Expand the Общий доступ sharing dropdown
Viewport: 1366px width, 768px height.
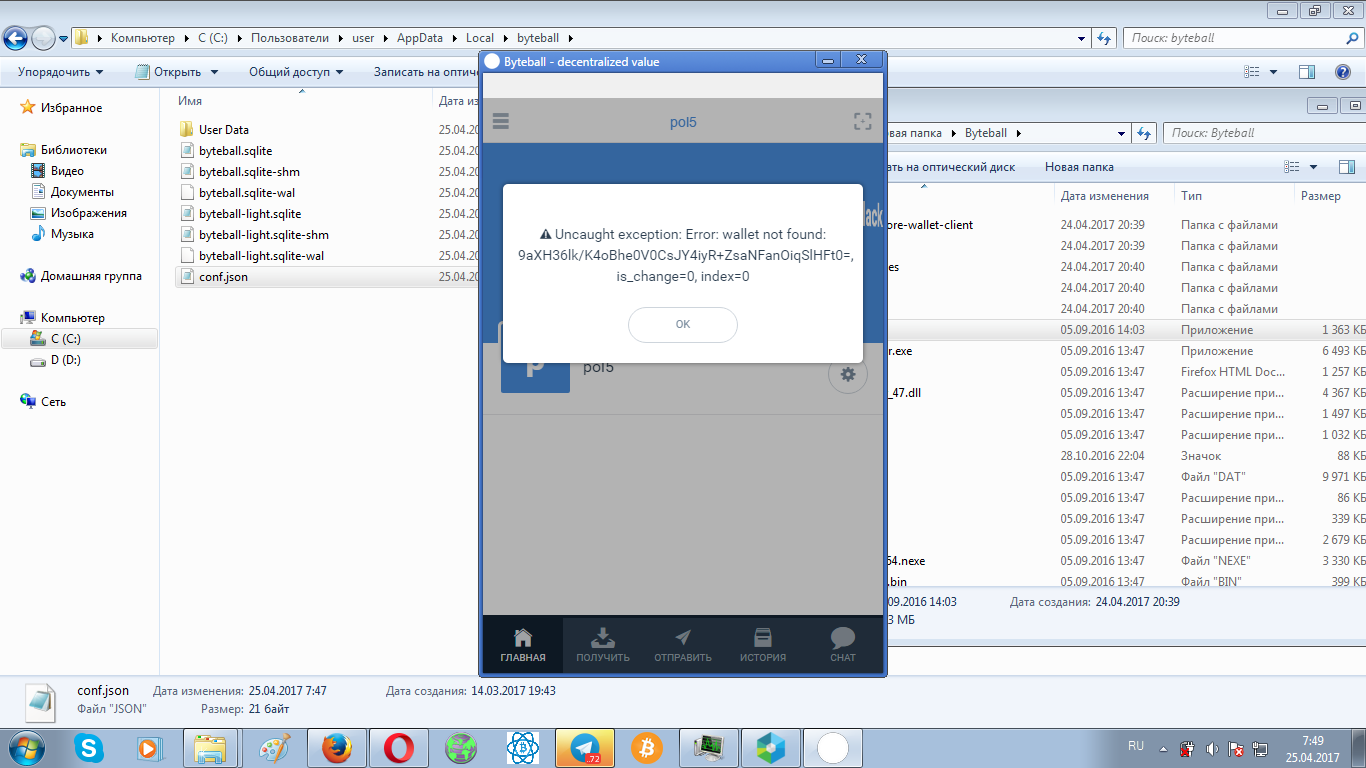click(295, 72)
